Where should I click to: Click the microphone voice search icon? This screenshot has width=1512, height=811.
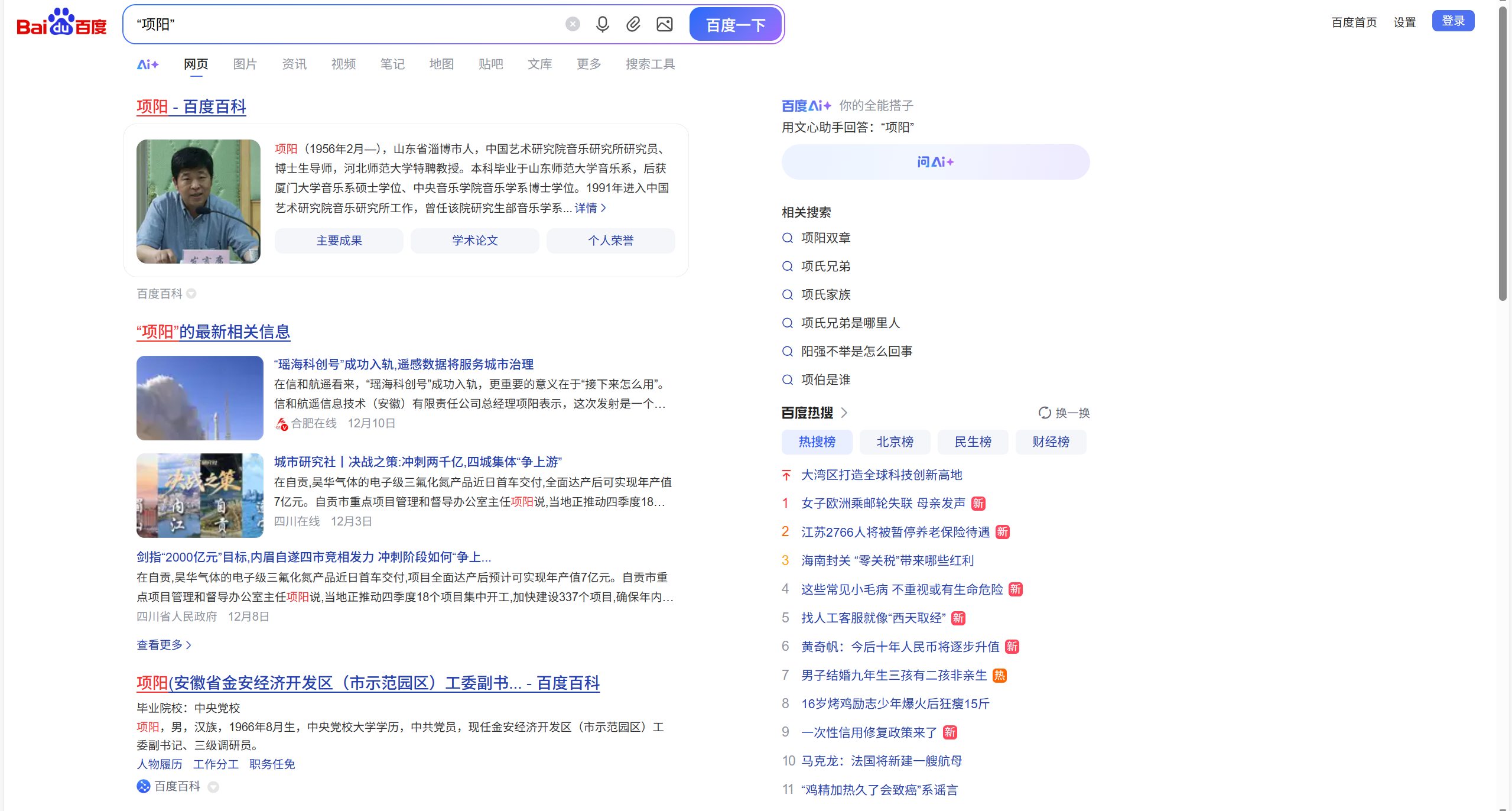pyautogui.click(x=602, y=24)
